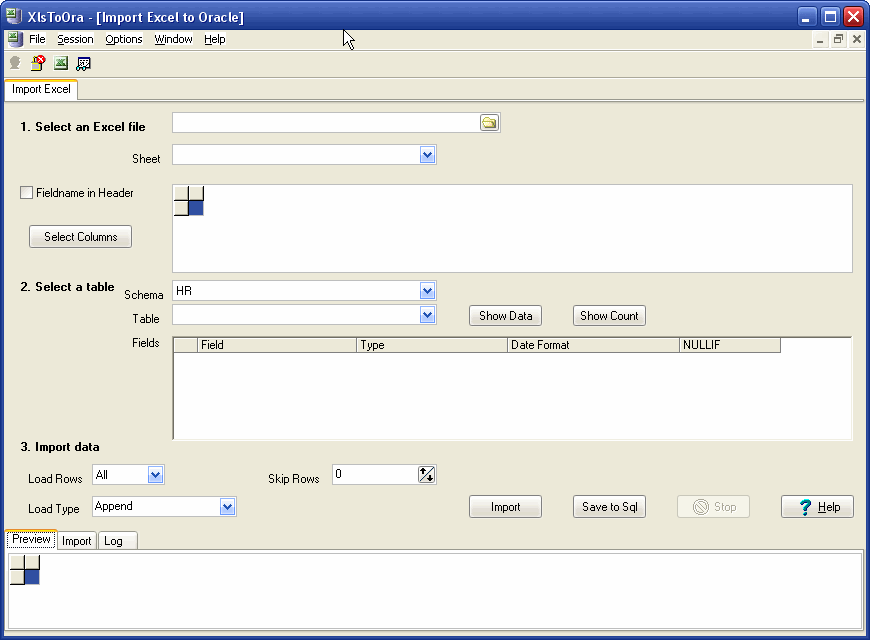Open the Help menu
Screen dimensions: 870x640
tap(215, 39)
